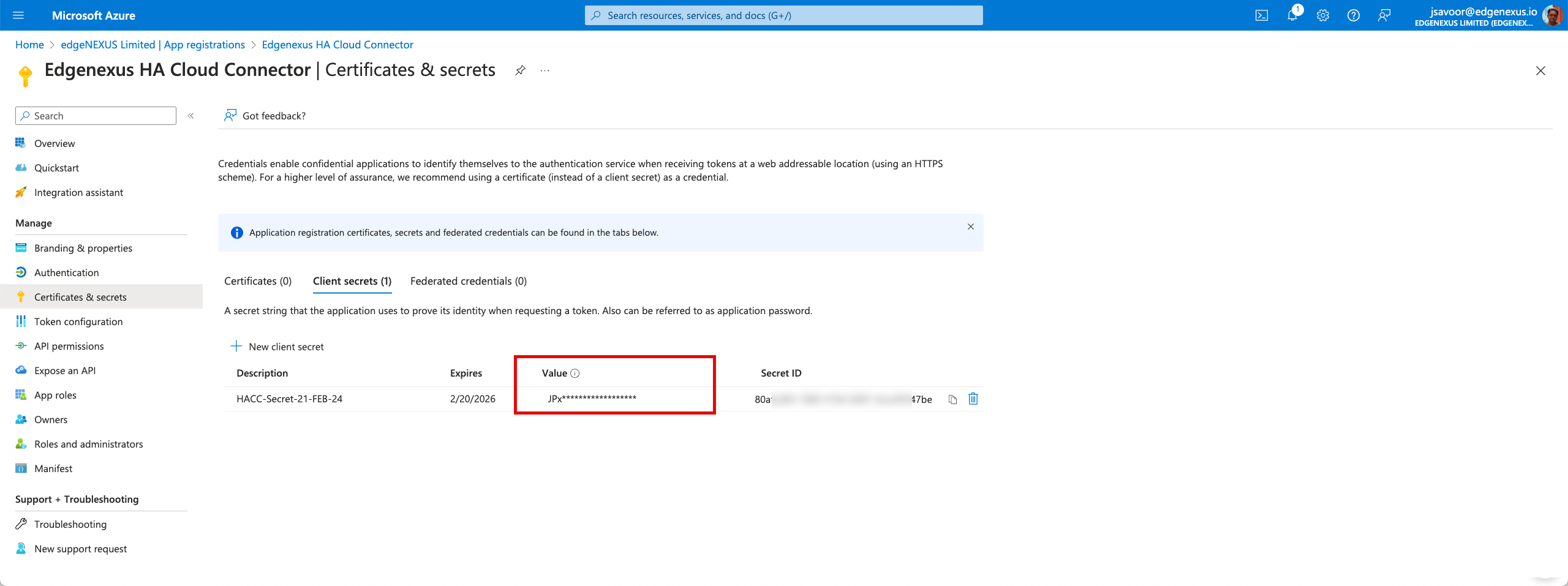Click the Secret ID column header
The image size is (1568, 586).
(781, 373)
